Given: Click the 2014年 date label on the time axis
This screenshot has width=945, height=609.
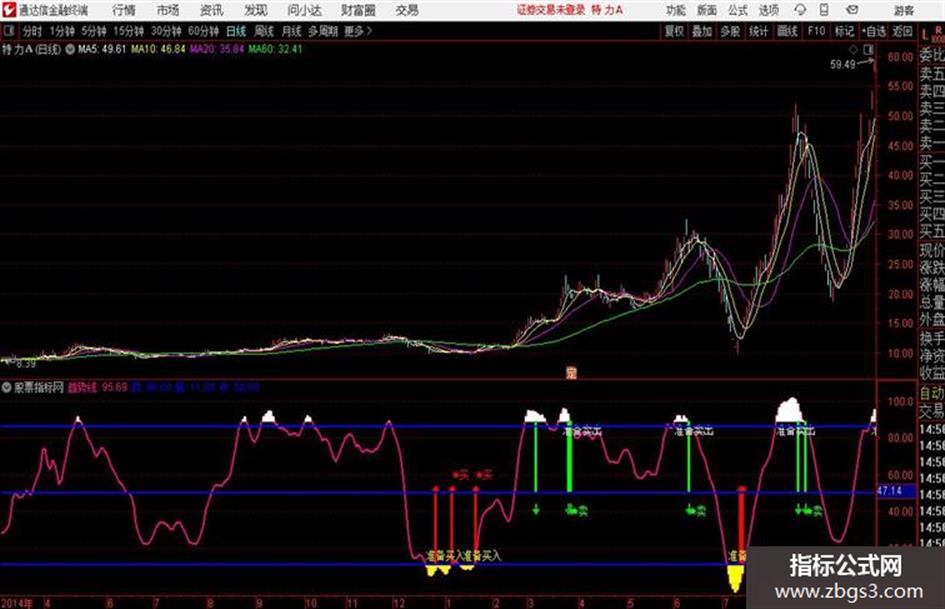Looking at the screenshot, I should [17, 603].
